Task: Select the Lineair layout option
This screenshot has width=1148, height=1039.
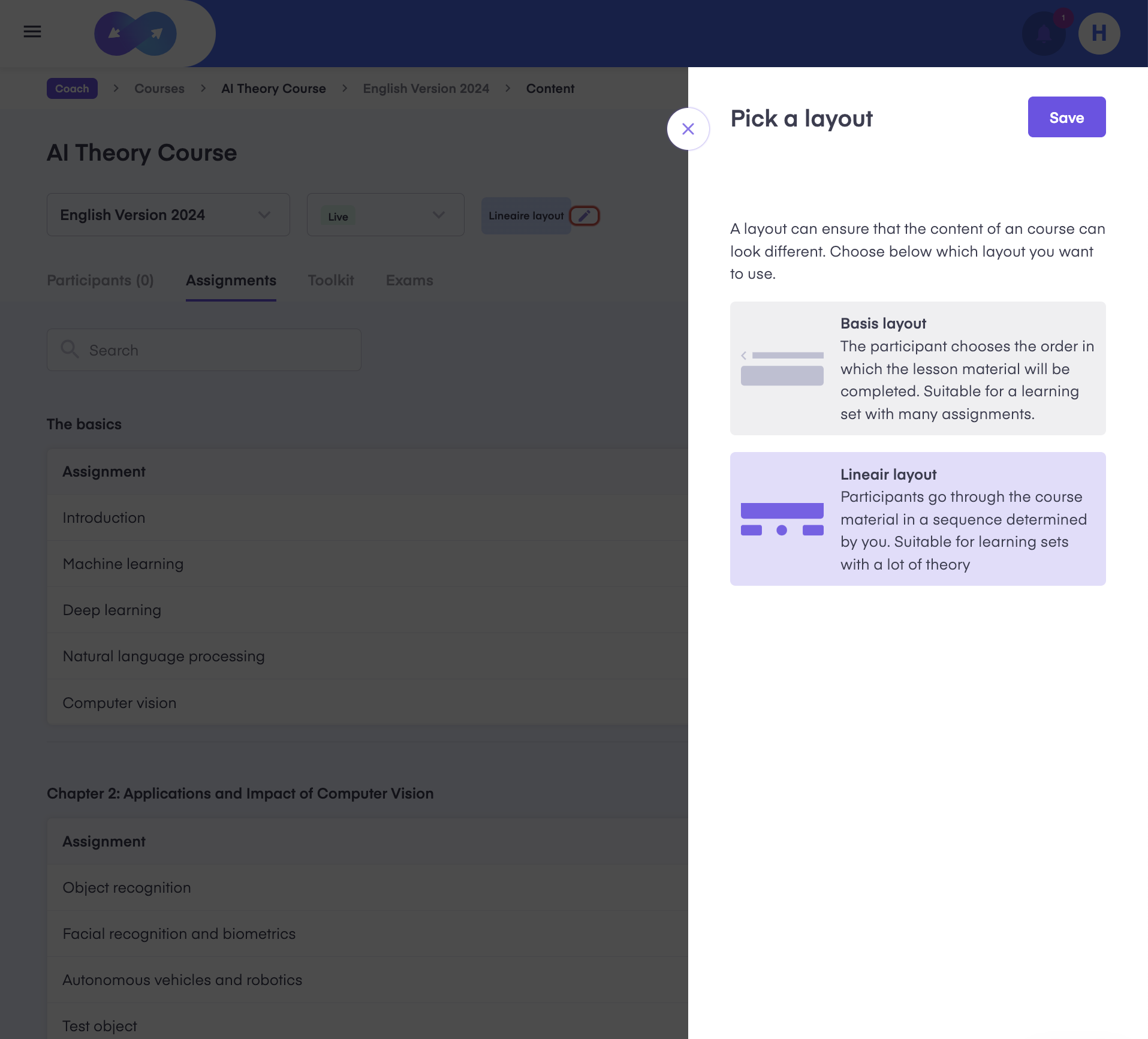Action: tap(918, 519)
